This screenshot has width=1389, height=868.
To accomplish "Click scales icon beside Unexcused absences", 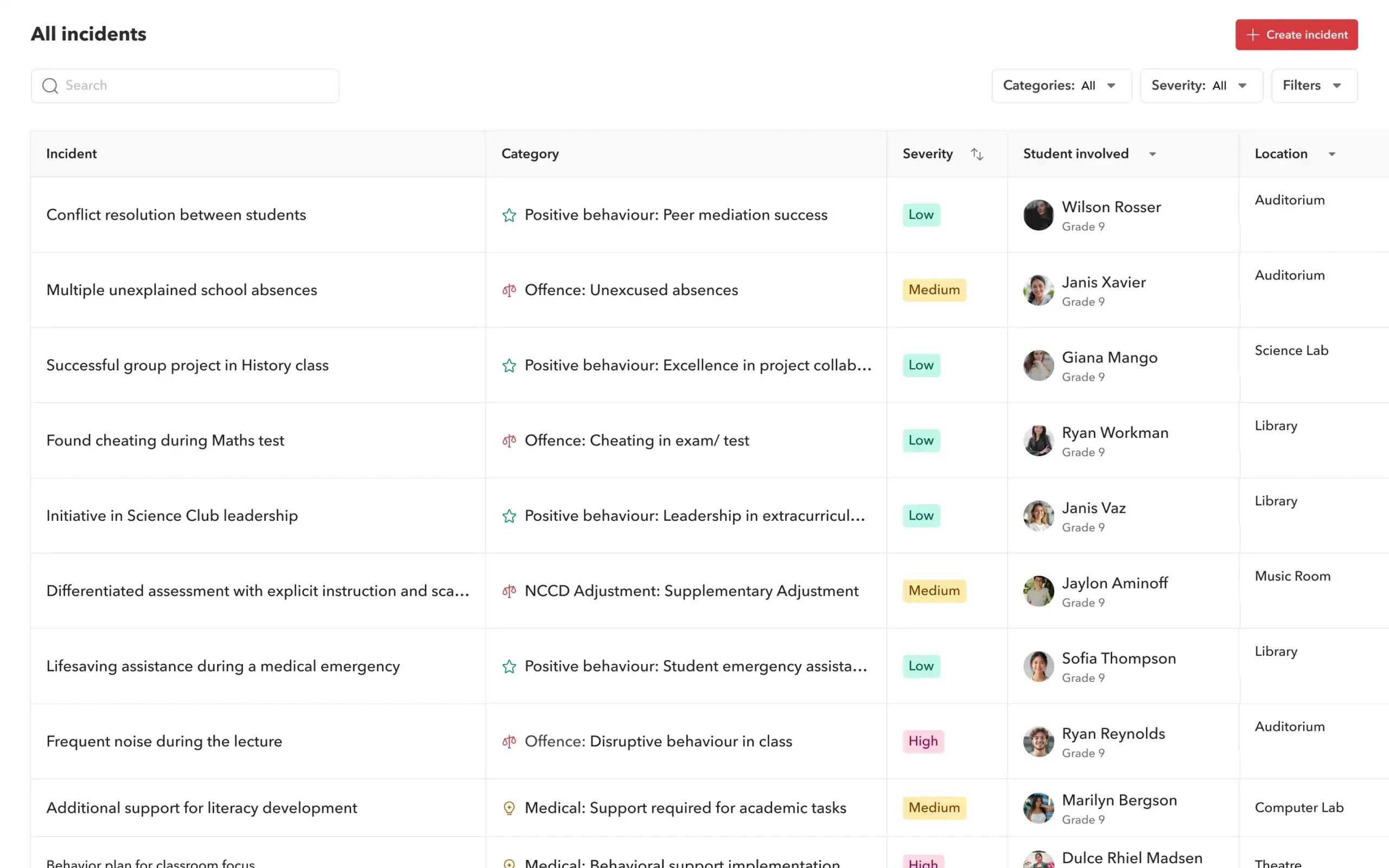I will 508,290.
